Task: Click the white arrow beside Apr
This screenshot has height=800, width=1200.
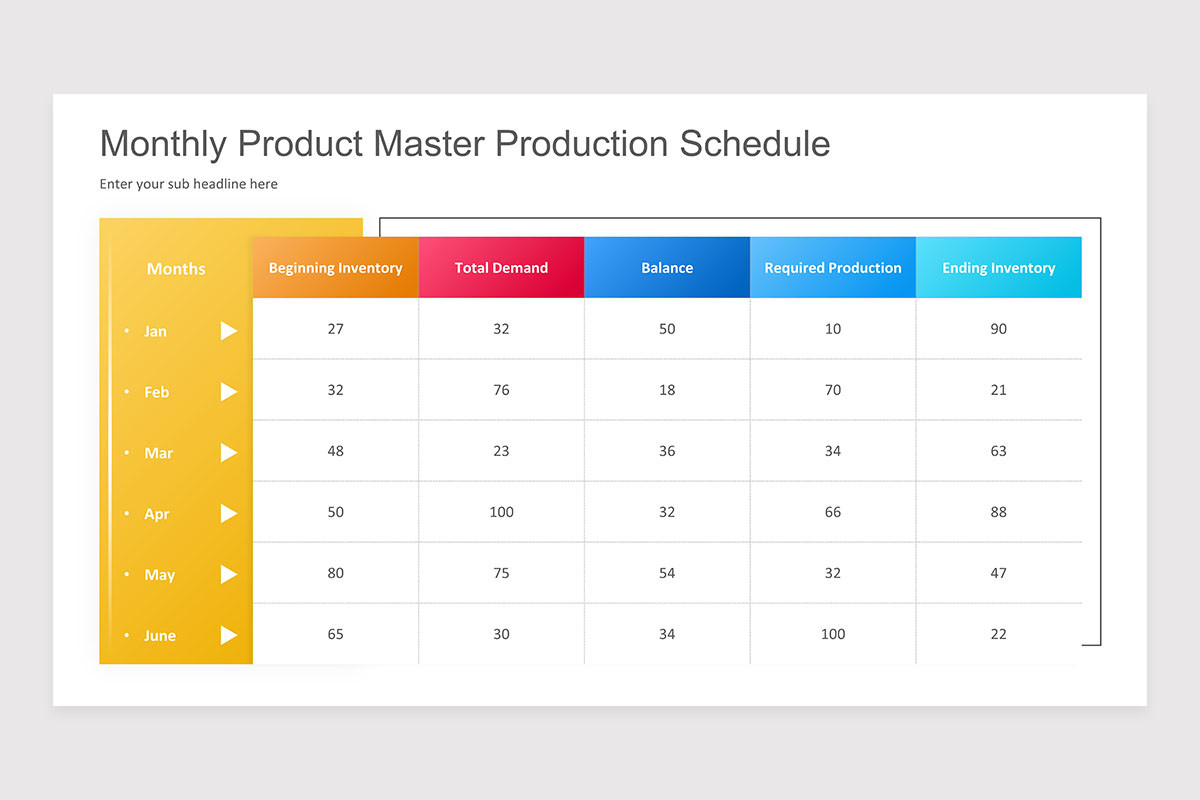Action: [x=229, y=513]
